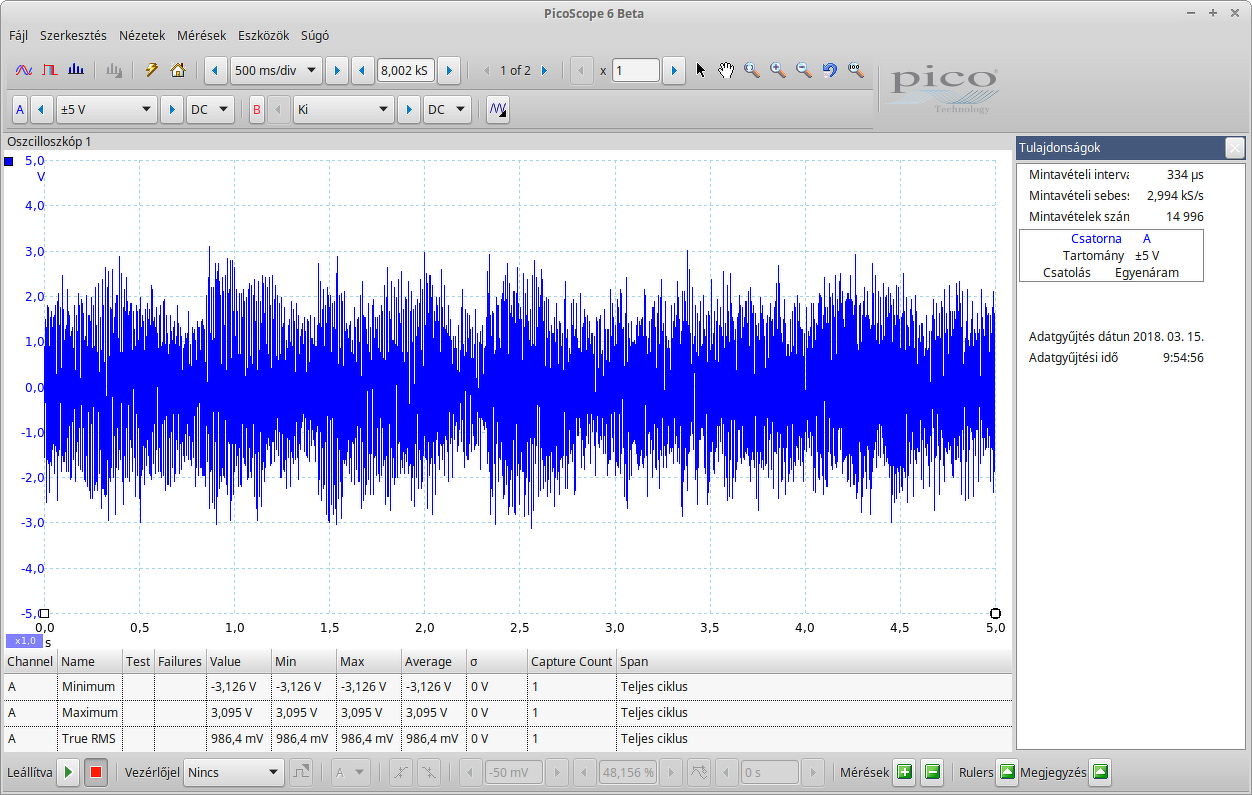Click the zoom-in magnifier icon
1252x795 pixels.
coord(778,70)
